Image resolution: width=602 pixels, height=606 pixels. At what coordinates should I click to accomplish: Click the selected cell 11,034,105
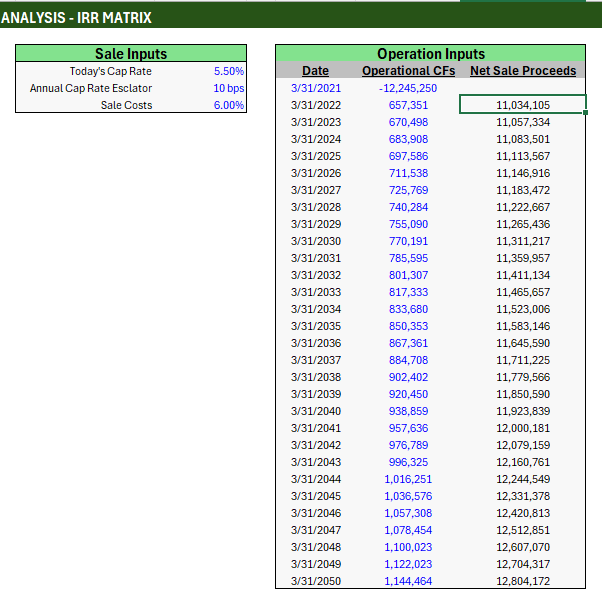point(523,105)
